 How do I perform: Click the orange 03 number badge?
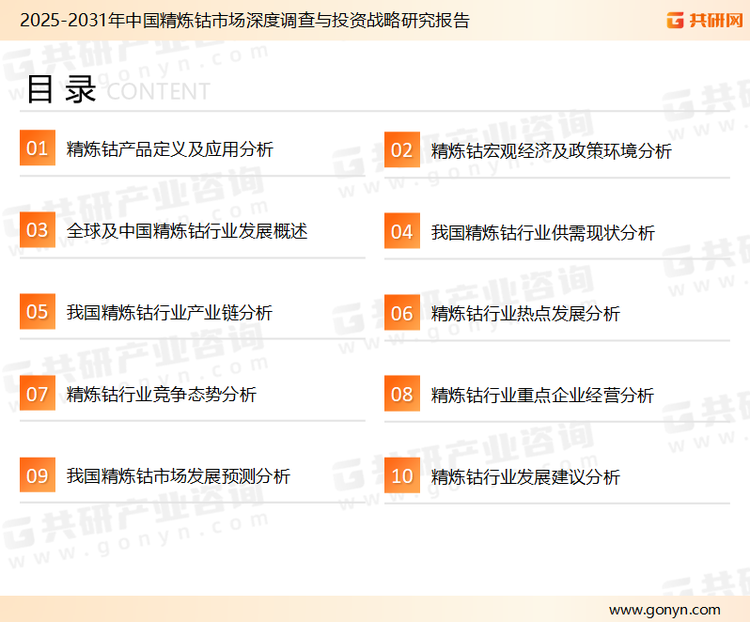[37, 230]
